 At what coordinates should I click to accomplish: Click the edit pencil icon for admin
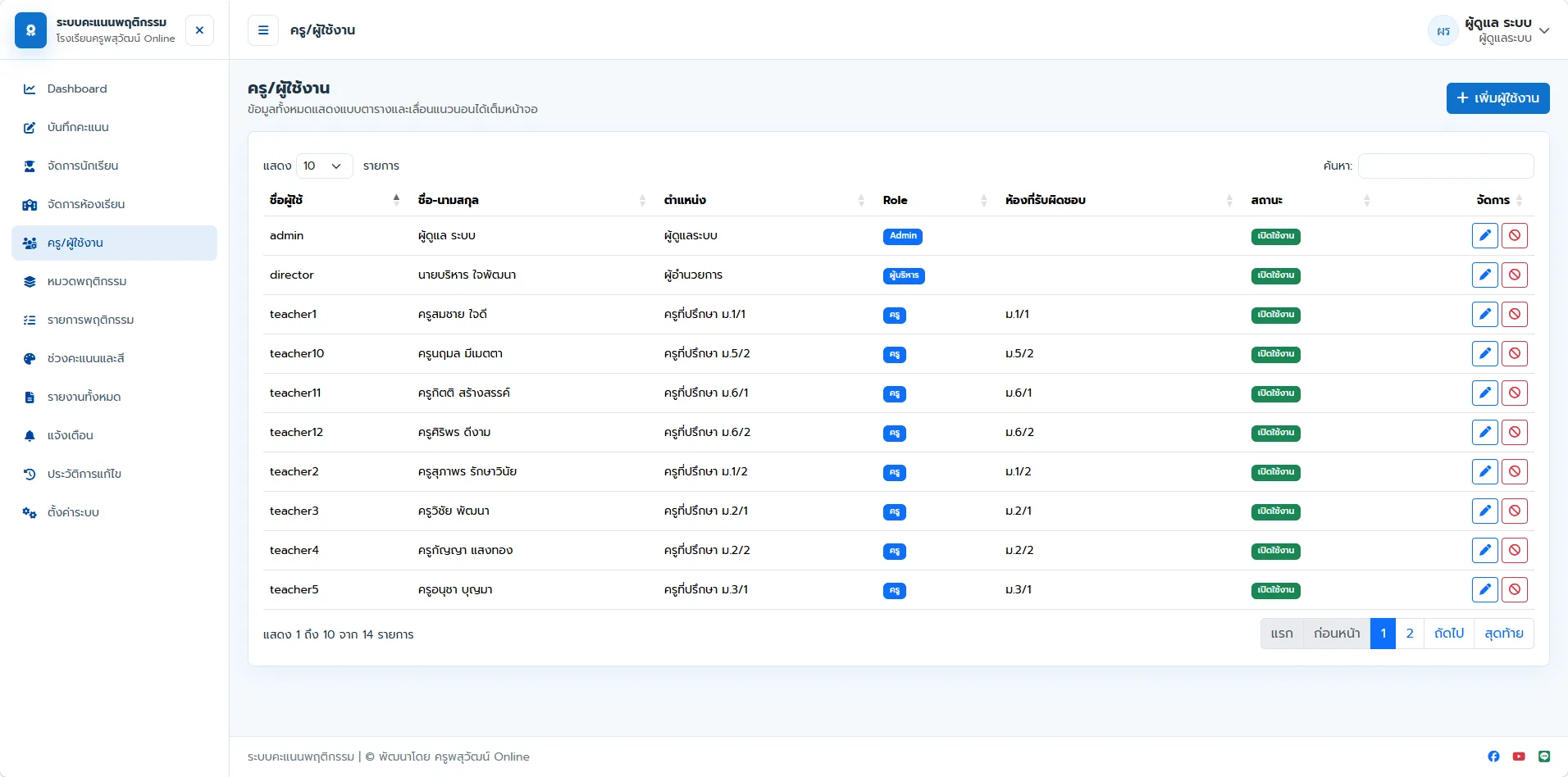point(1484,236)
